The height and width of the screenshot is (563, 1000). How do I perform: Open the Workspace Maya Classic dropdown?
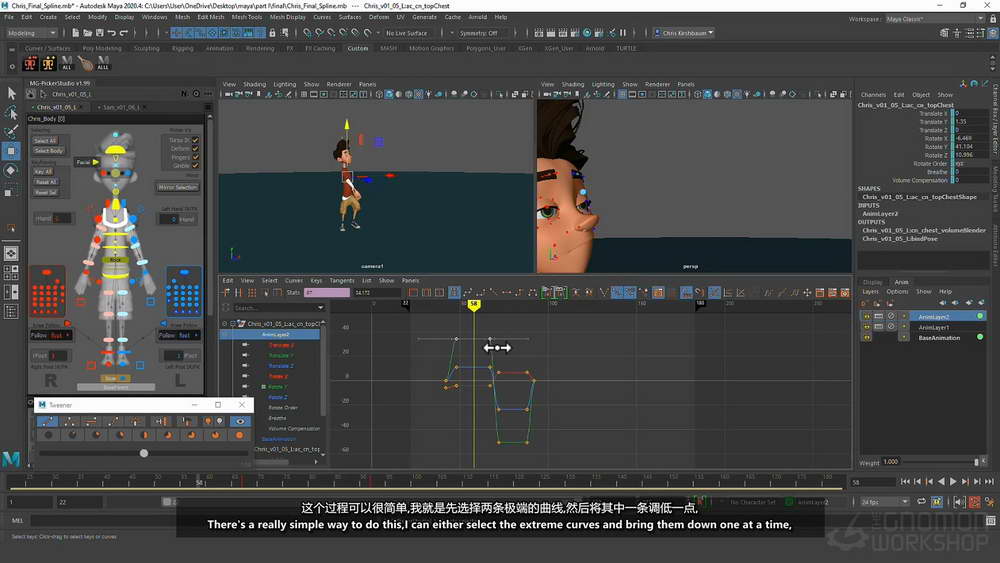[934, 19]
